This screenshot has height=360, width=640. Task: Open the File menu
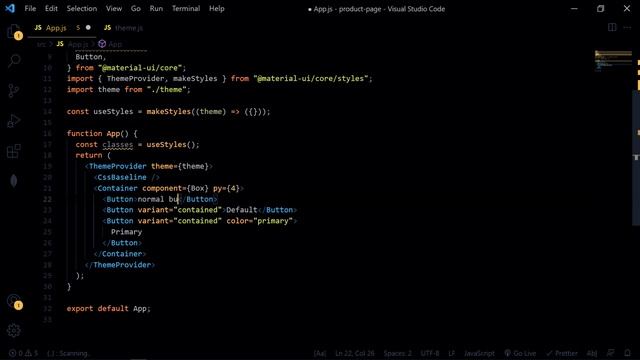[x=30, y=9]
